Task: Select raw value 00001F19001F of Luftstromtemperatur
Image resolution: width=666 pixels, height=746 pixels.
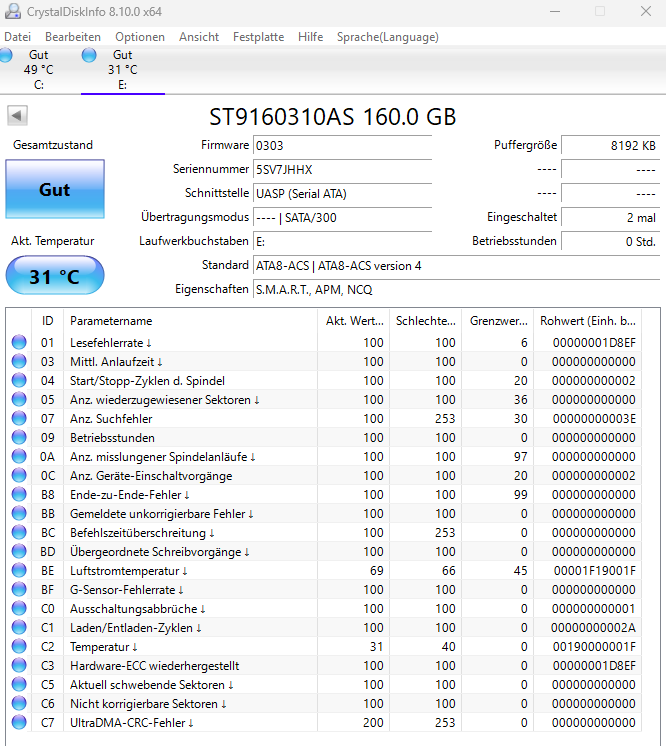Action: coord(595,570)
